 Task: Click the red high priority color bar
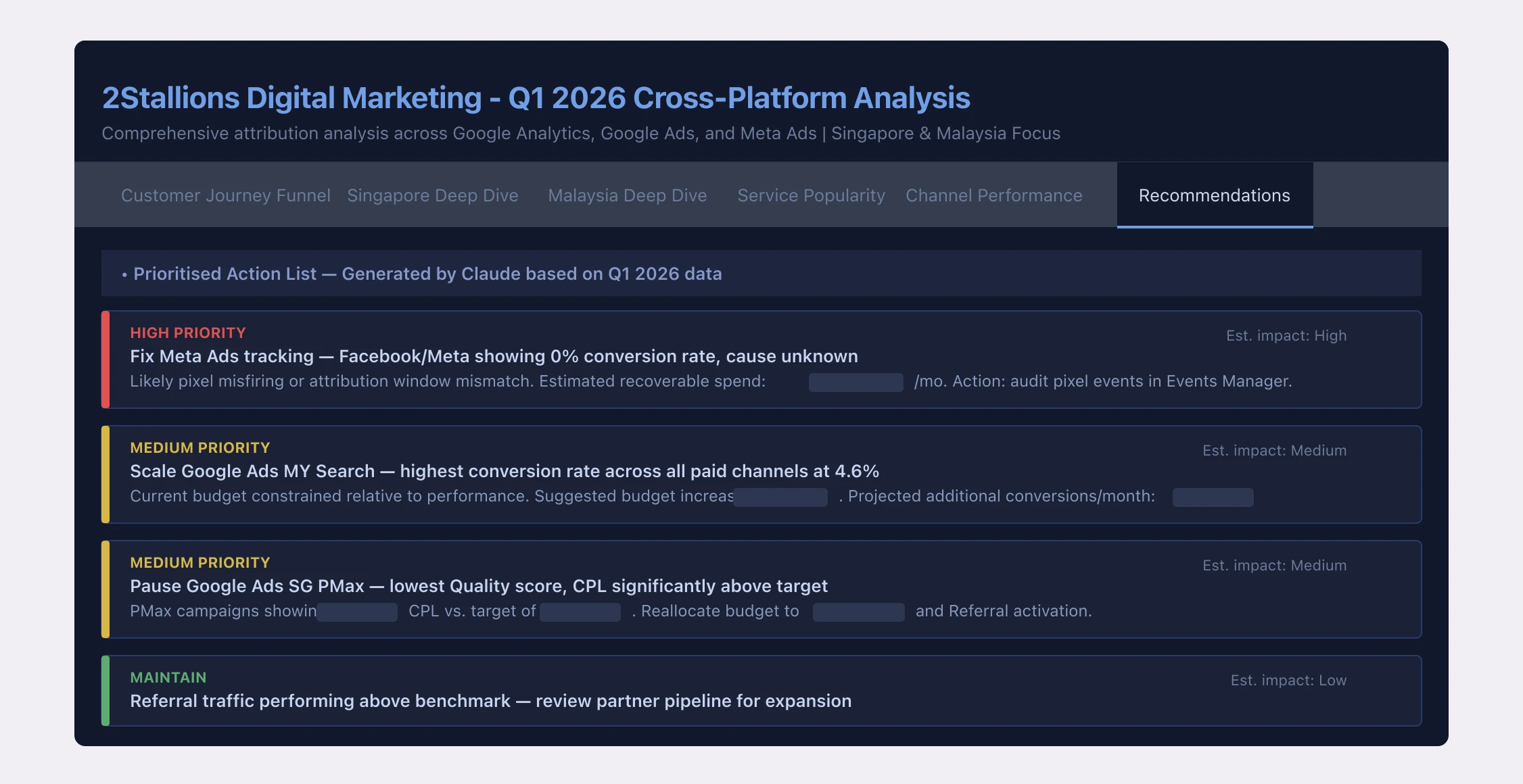(x=106, y=360)
